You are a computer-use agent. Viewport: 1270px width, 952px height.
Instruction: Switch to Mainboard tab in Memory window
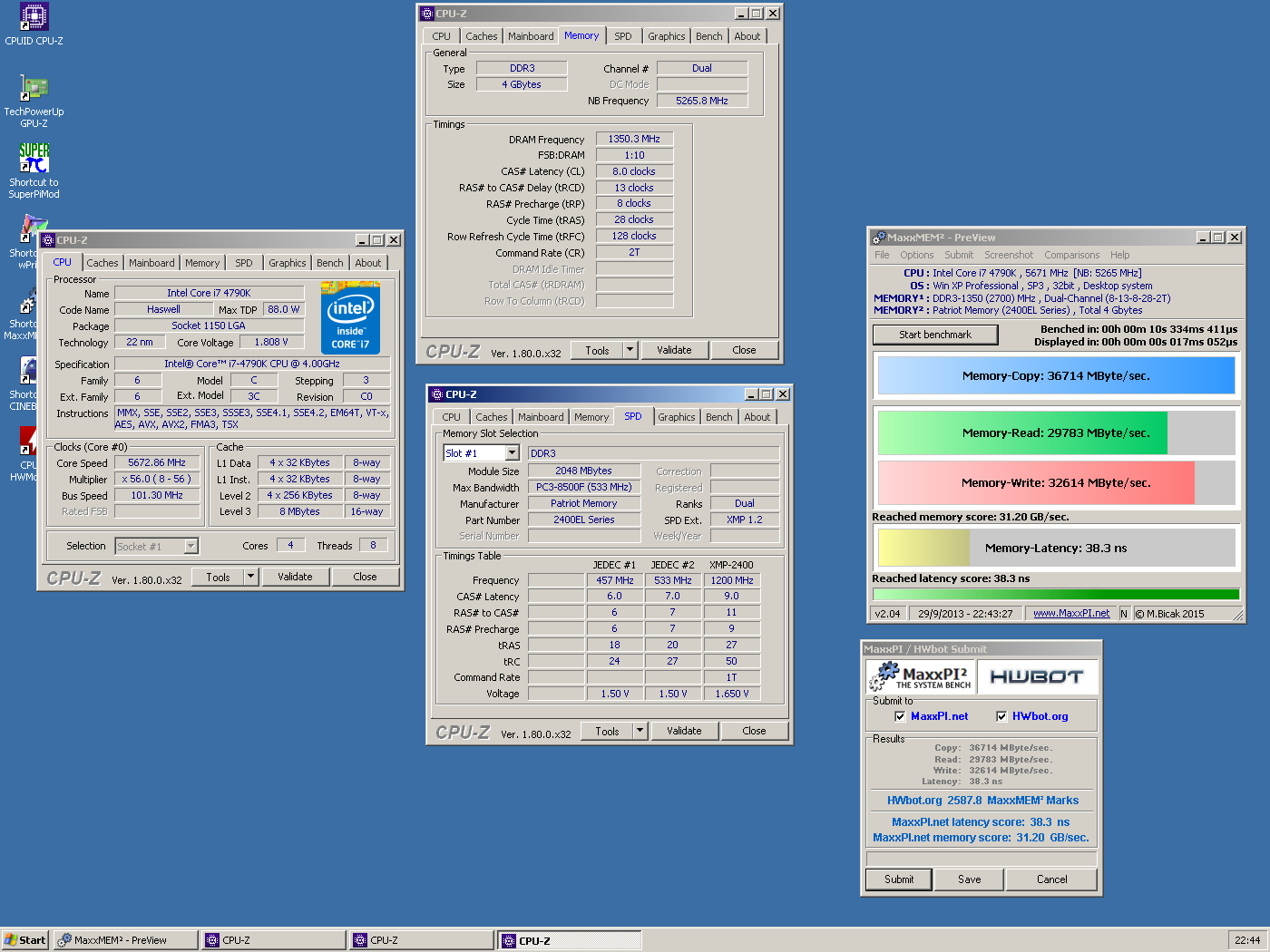click(531, 36)
